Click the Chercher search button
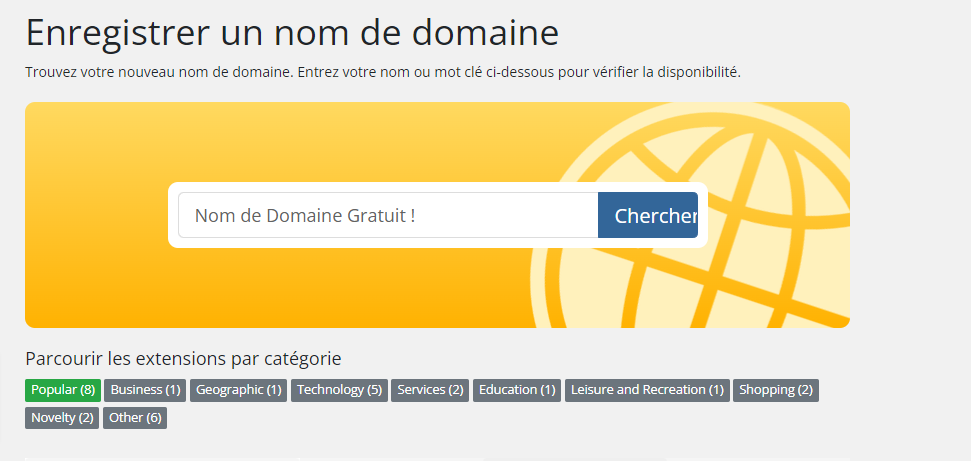This screenshot has height=461, width=971. coord(648,215)
